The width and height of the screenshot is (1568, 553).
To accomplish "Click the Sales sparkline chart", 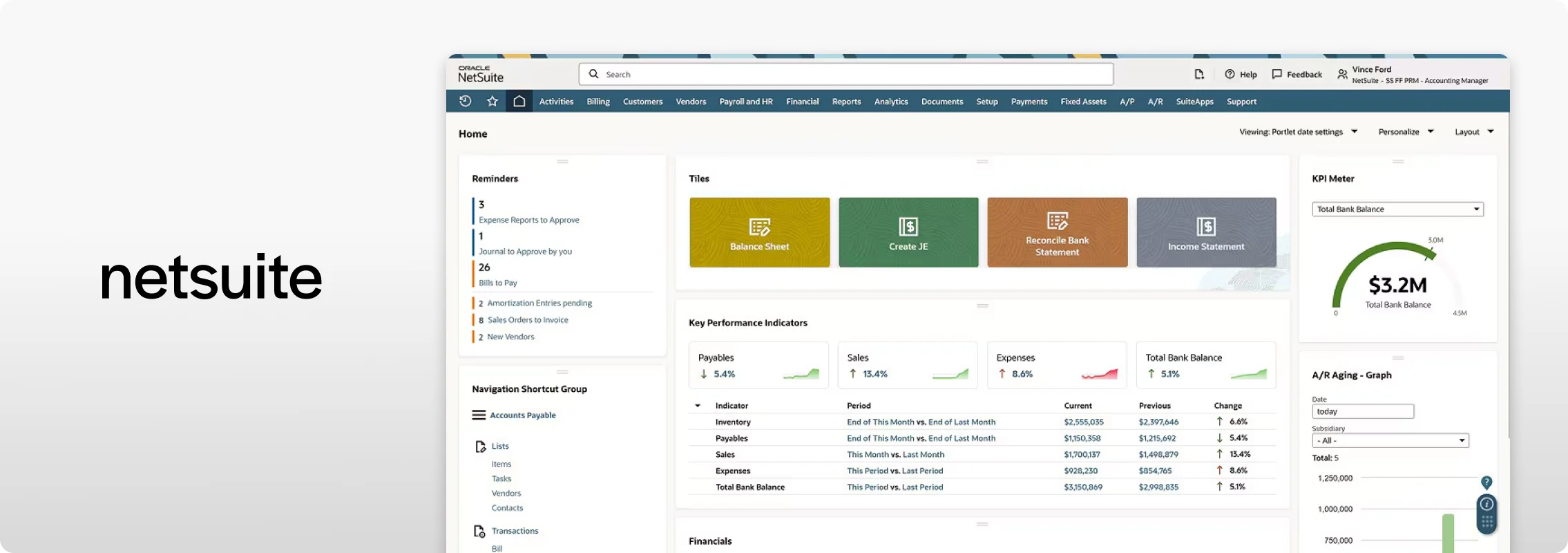I will (x=950, y=374).
